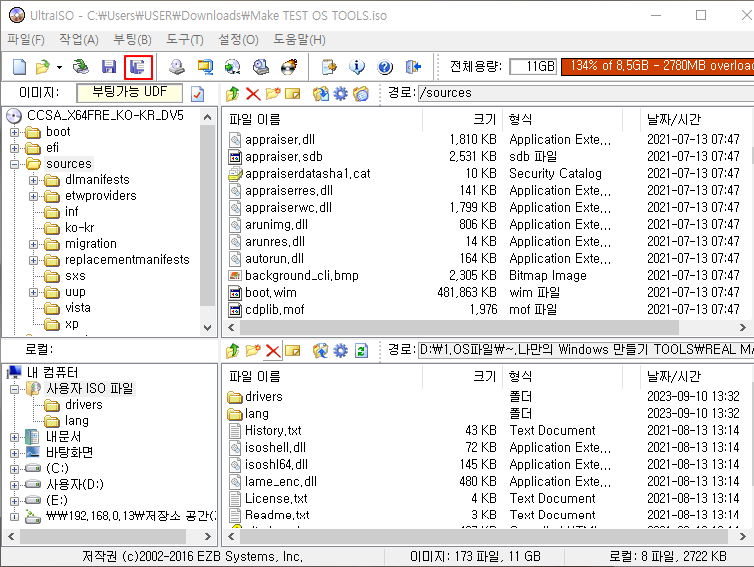This screenshot has height=567, width=754.
Task: Click the Rename icon in the image pane toolbar
Action: coord(292,93)
